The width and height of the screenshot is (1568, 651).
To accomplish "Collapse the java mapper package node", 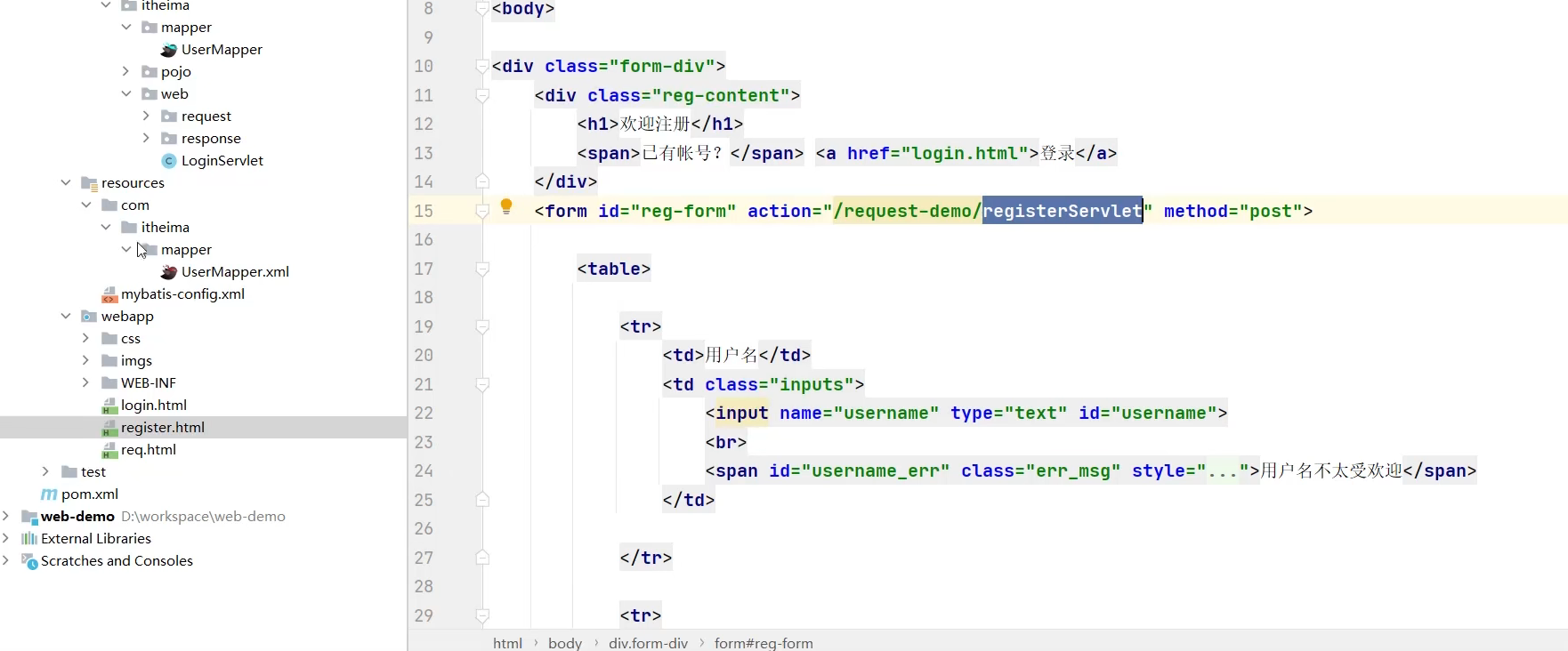I will click(x=126, y=27).
